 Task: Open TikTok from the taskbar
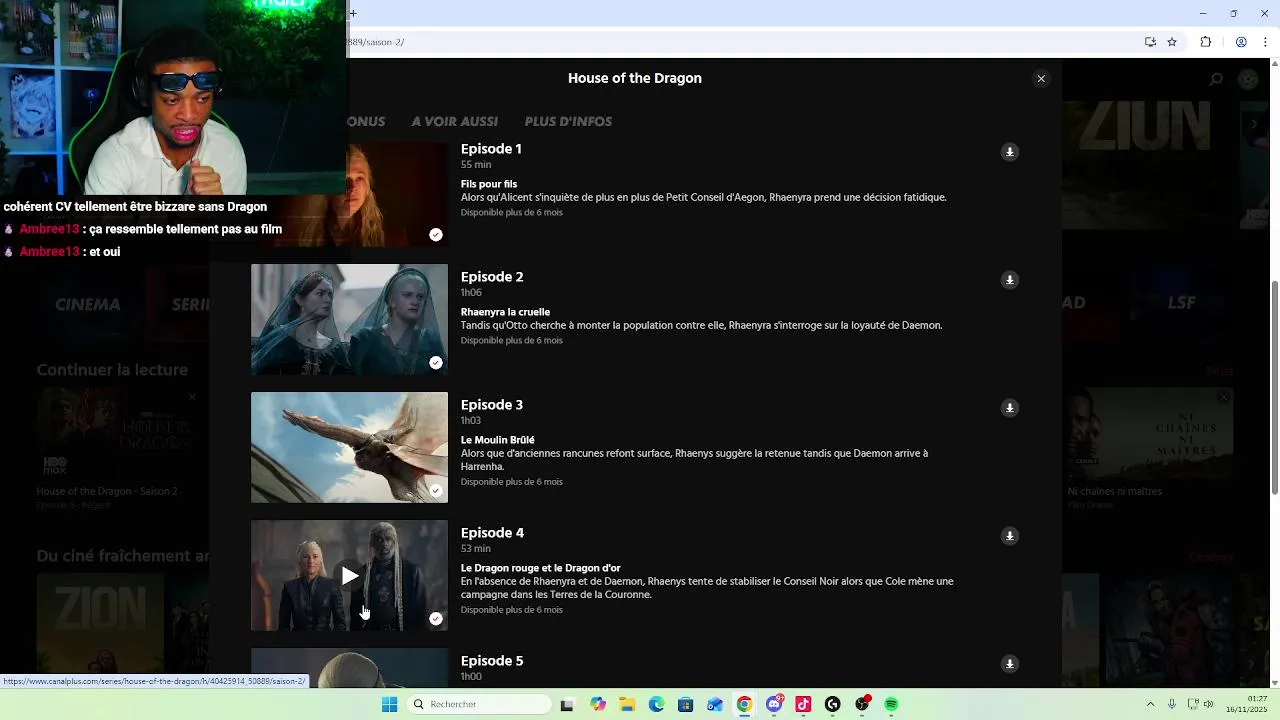803,704
